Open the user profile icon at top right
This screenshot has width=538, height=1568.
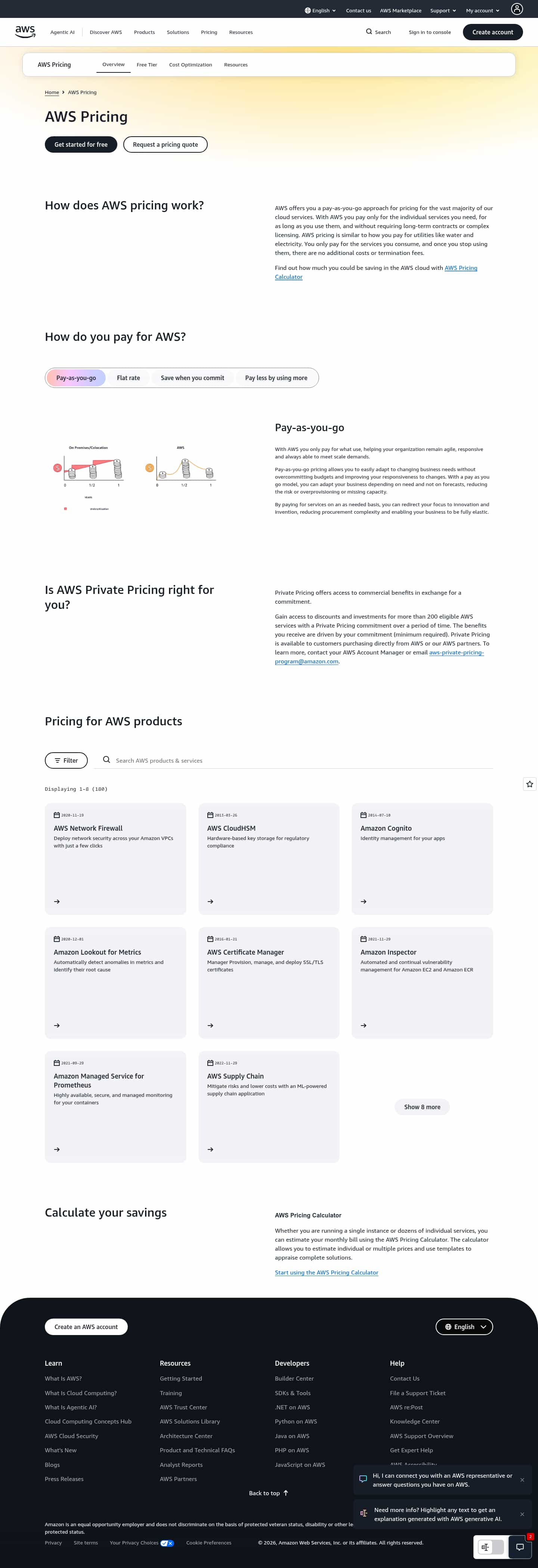[517, 9]
